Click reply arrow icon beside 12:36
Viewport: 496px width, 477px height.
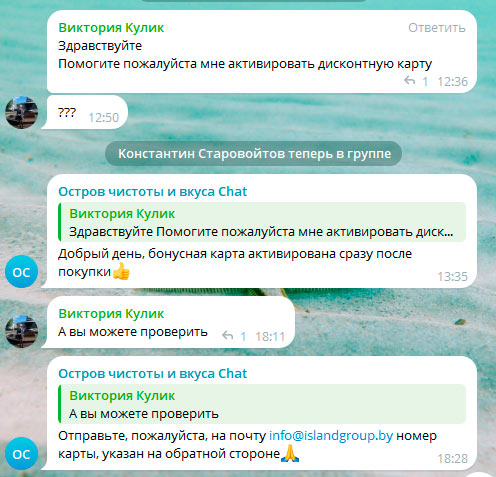pyautogui.click(x=410, y=81)
